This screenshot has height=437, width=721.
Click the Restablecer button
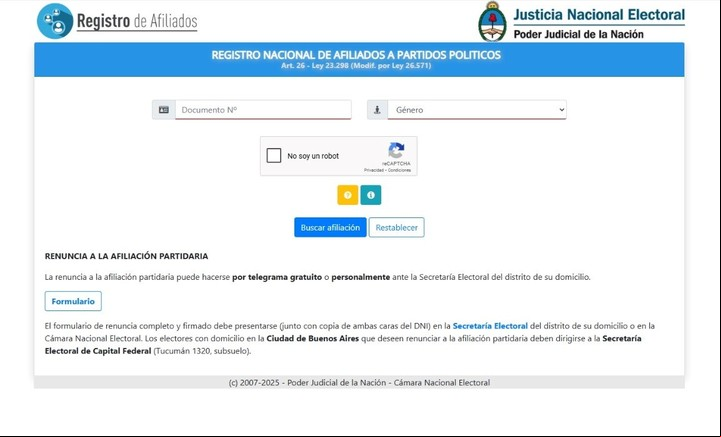396,228
